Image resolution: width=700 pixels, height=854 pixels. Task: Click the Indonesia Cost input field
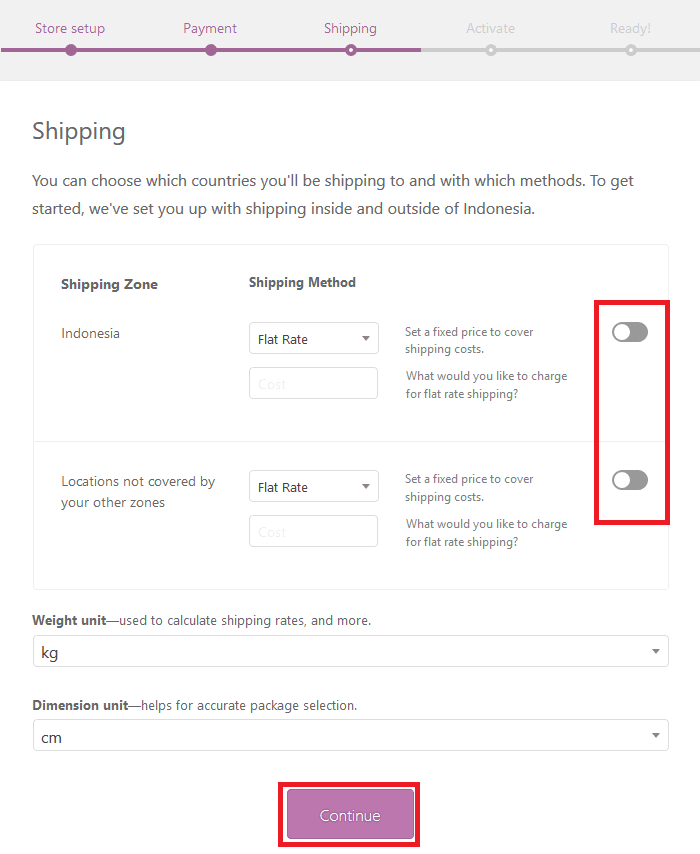pos(313,384)
